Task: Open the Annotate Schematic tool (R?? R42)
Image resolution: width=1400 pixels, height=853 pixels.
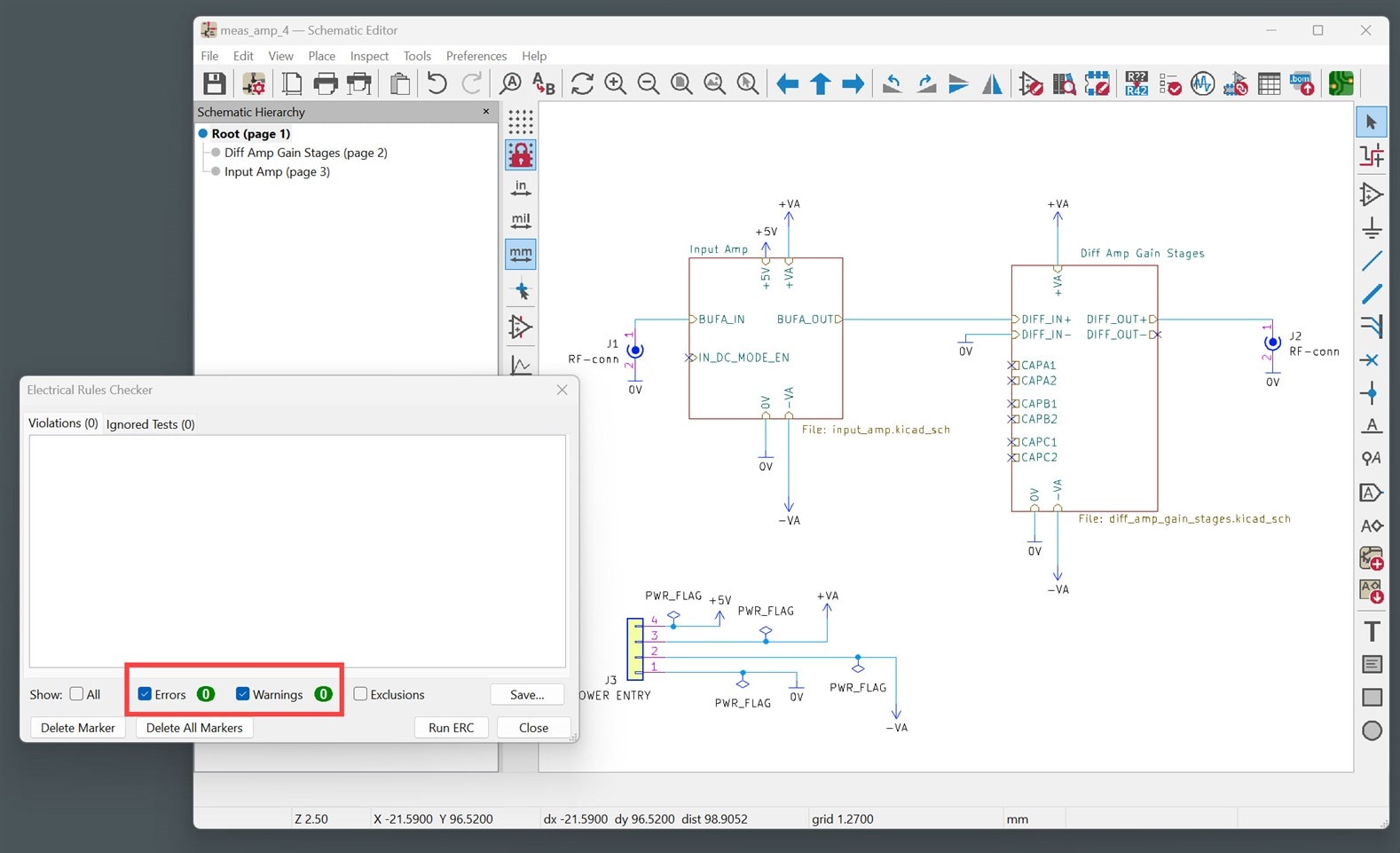Action: (1137, 83)
